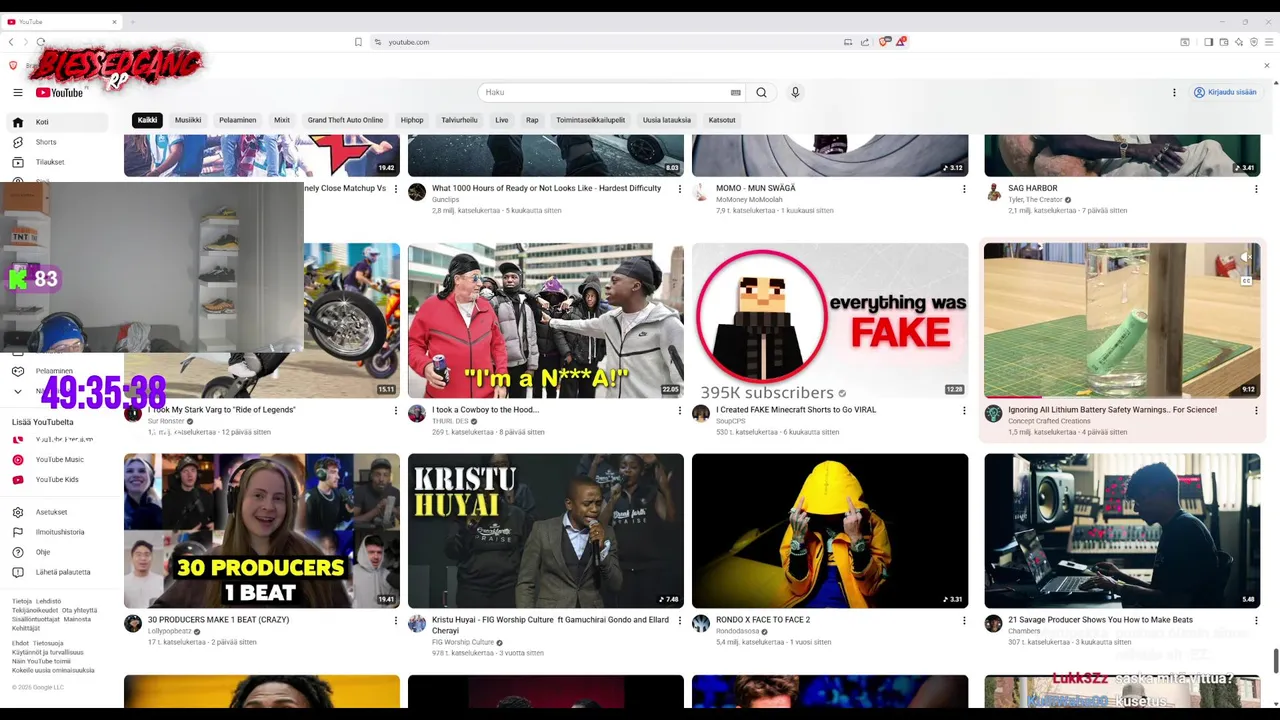The image size is (1280, 720).
Task: Open the browser main menu icon
Action: [1269, 42]
